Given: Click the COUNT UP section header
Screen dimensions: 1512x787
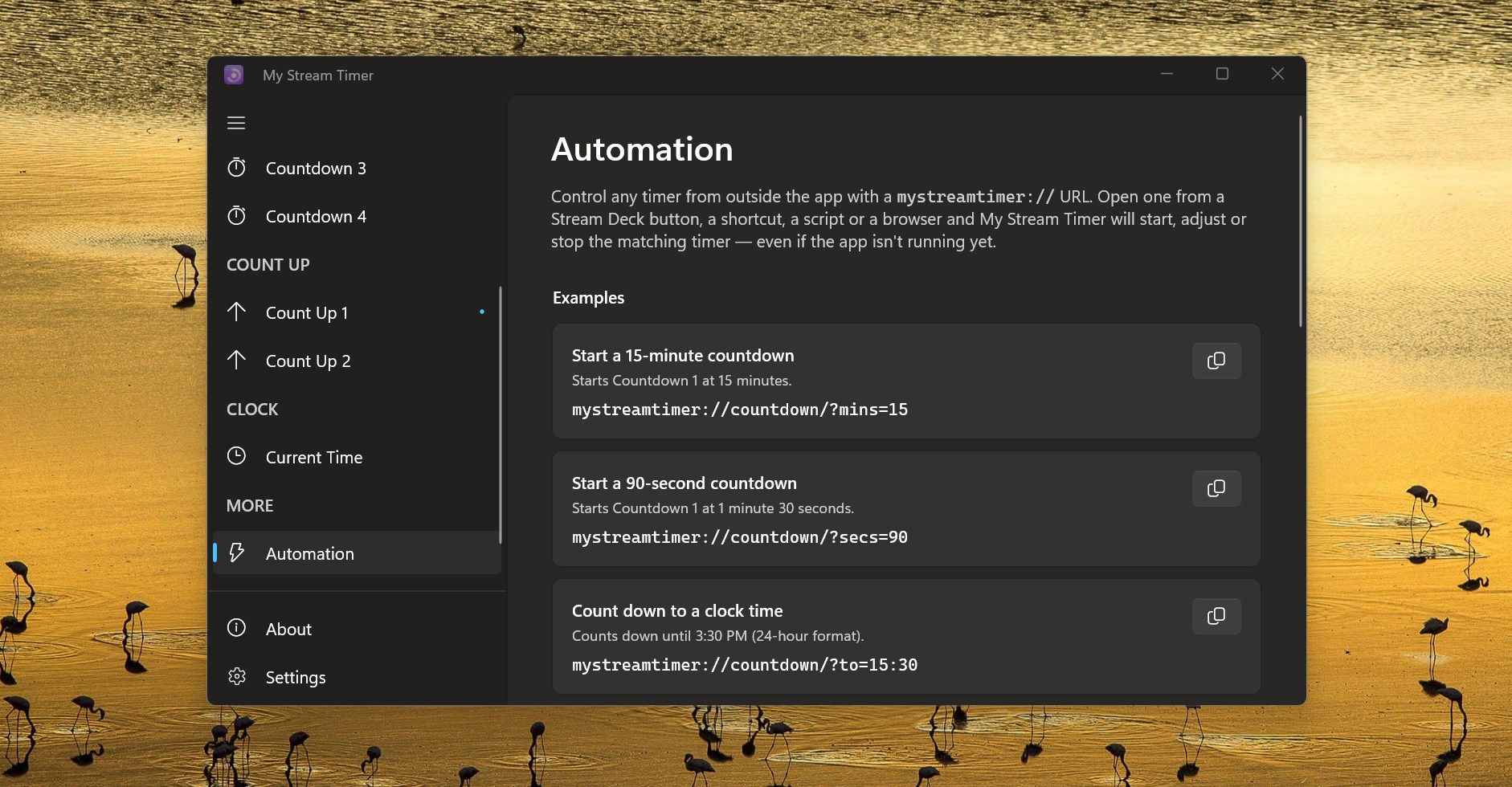Looking at the screenshot, I should [x=268, y=264].
